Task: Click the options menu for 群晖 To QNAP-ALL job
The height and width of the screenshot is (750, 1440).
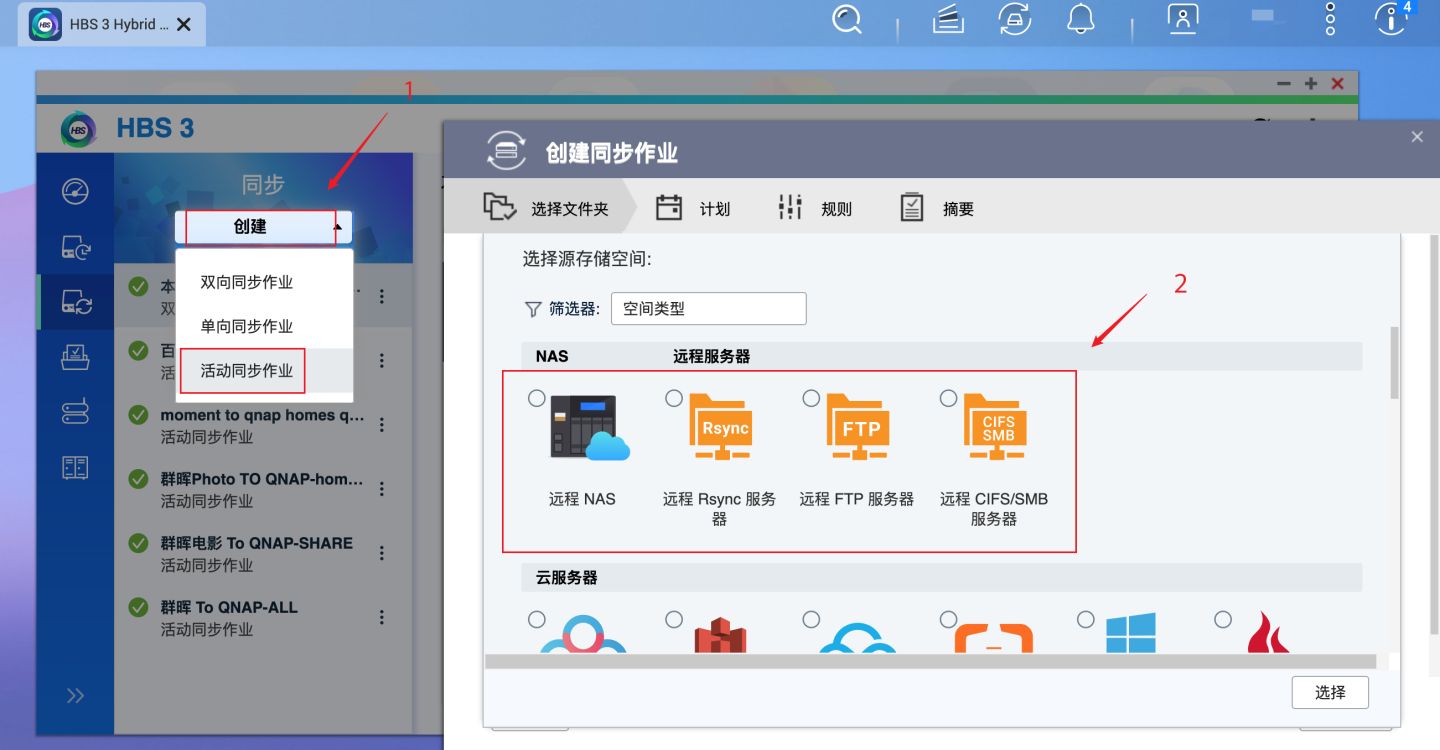Action: (381, 617)
